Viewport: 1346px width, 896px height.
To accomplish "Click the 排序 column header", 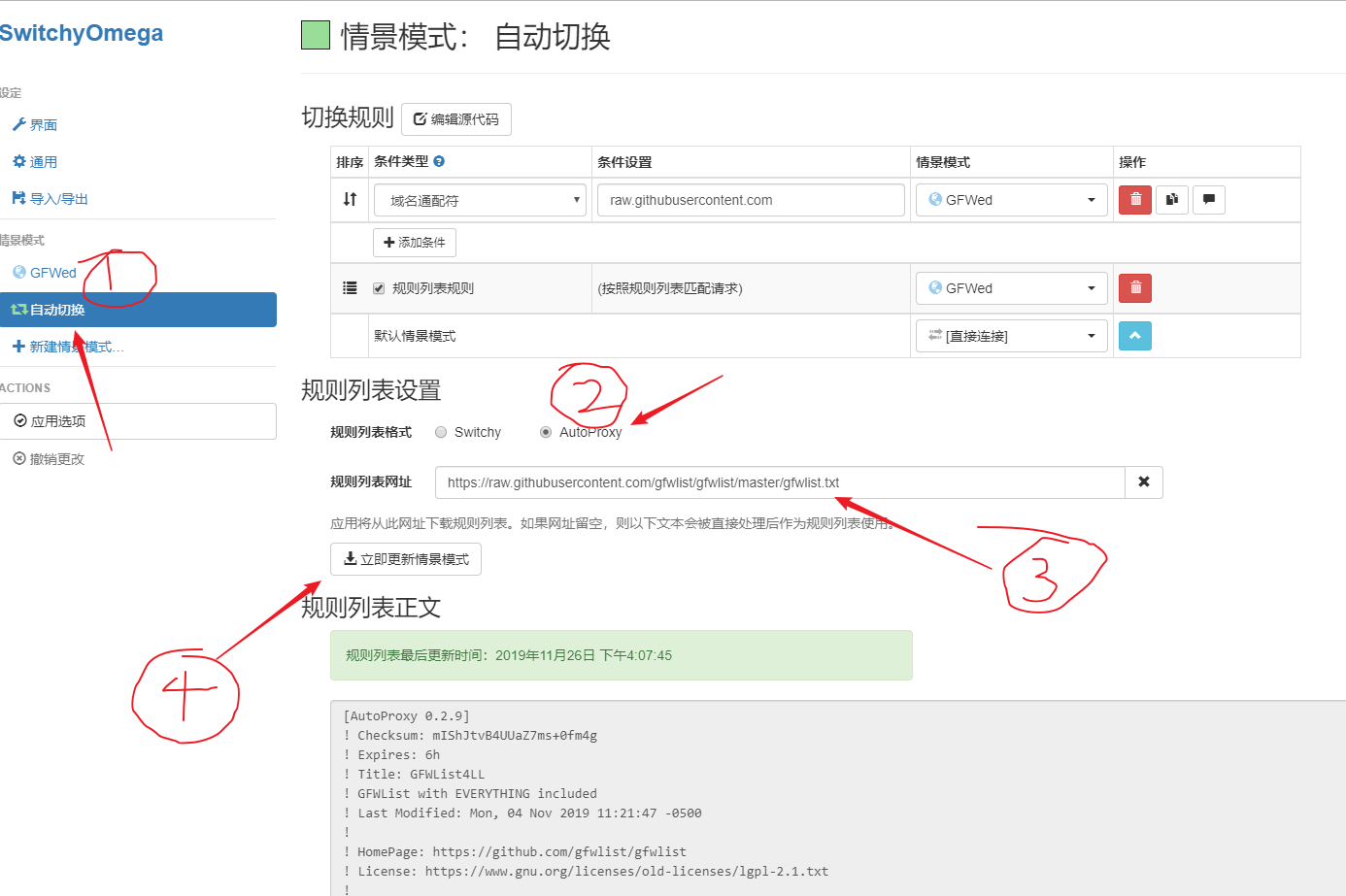I will pyautogui.click(x=350, y=162).
